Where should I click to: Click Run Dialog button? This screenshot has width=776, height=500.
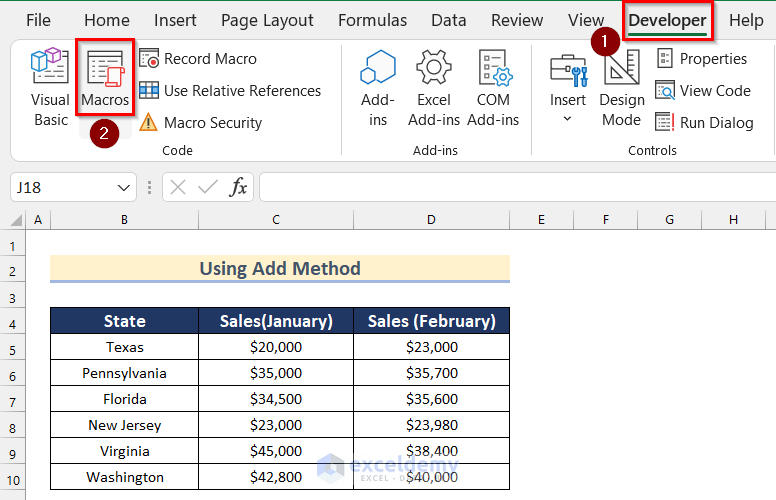705,123
